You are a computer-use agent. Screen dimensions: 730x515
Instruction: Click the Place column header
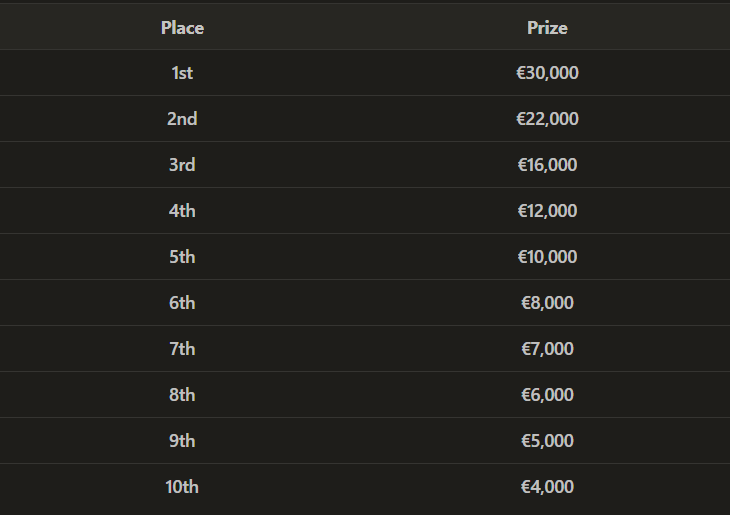click(x=182, y=28)
